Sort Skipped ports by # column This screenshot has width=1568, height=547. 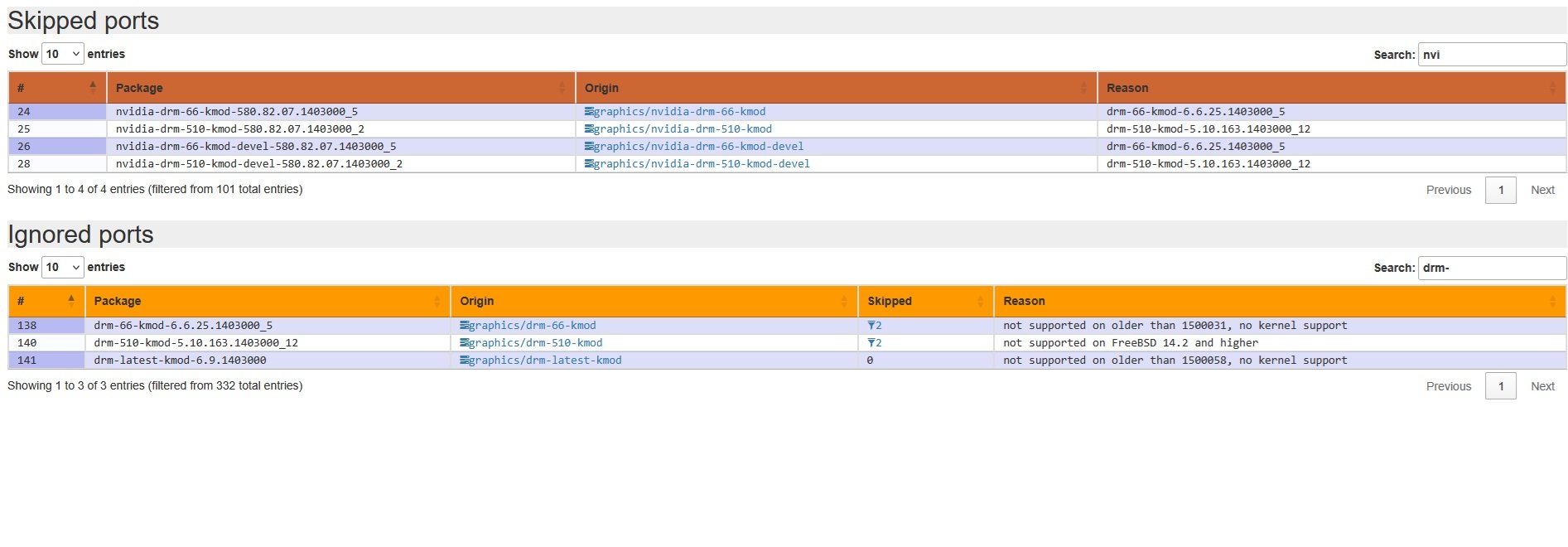click(57, 88)
